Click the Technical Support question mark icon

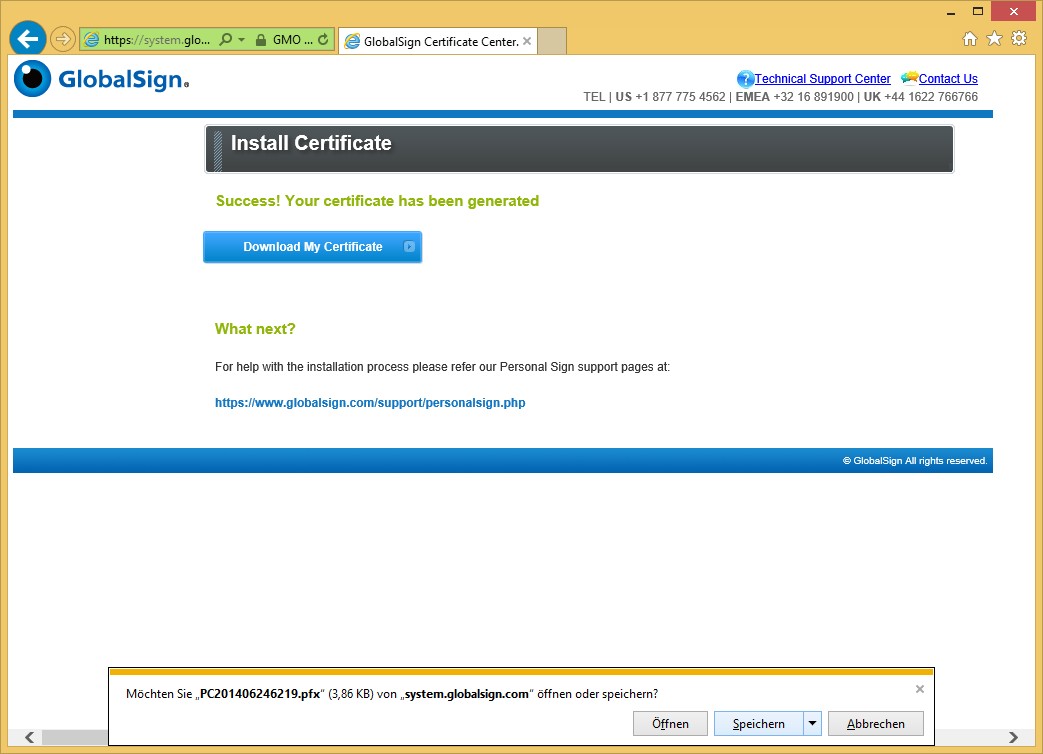tap(745, 79)
